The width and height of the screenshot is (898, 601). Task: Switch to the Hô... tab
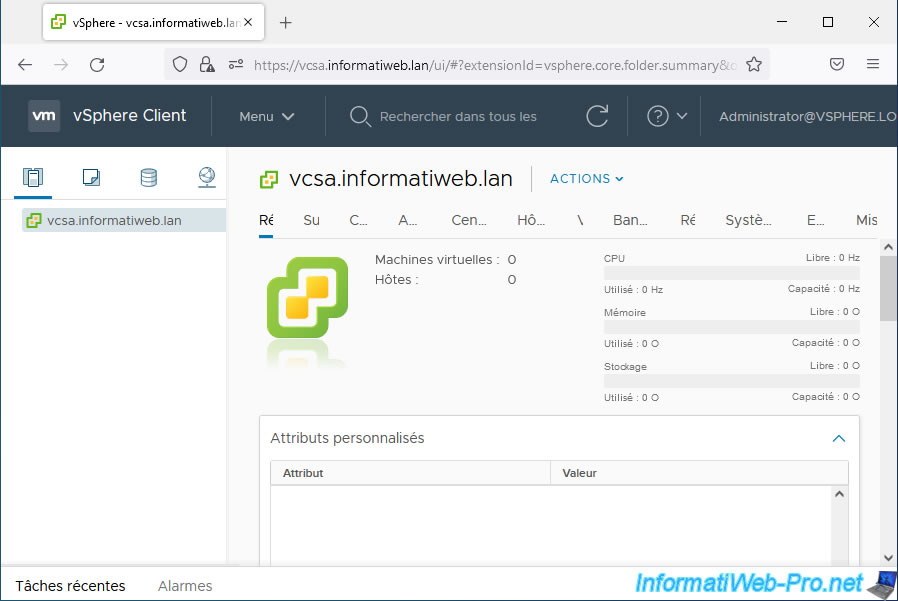[x=531, y=220]
